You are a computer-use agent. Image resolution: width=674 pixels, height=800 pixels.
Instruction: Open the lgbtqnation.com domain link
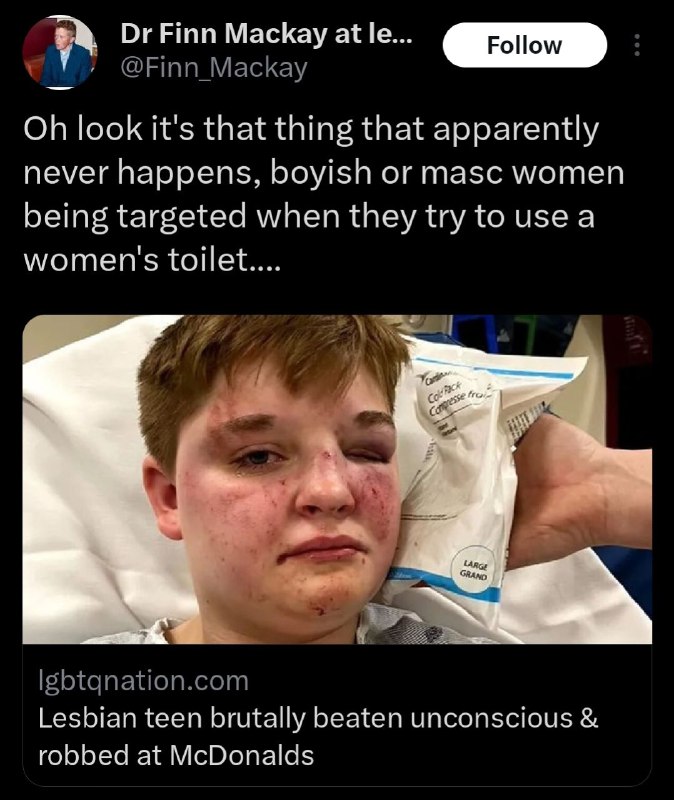143,681
